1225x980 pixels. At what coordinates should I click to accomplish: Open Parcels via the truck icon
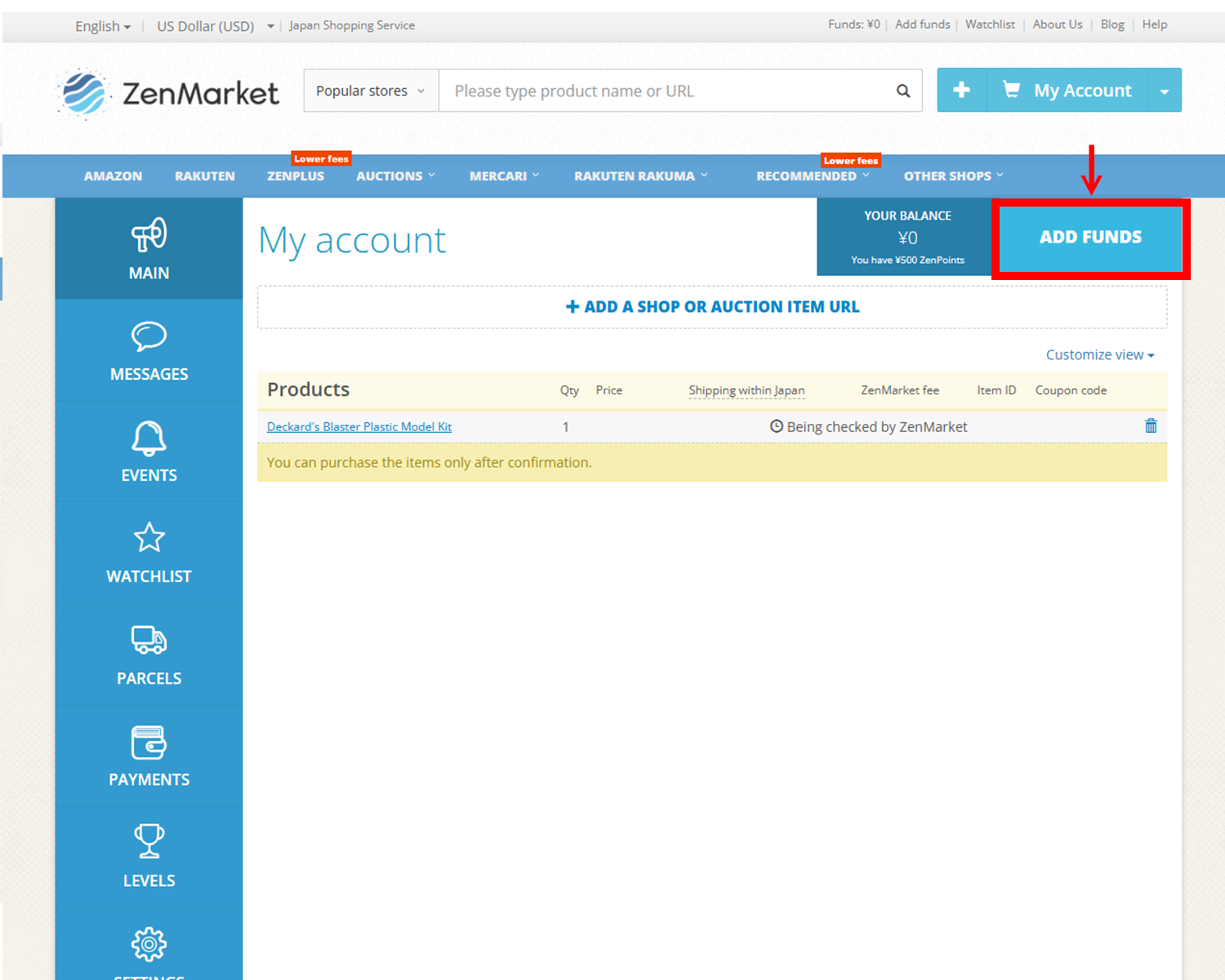point(149,640)
